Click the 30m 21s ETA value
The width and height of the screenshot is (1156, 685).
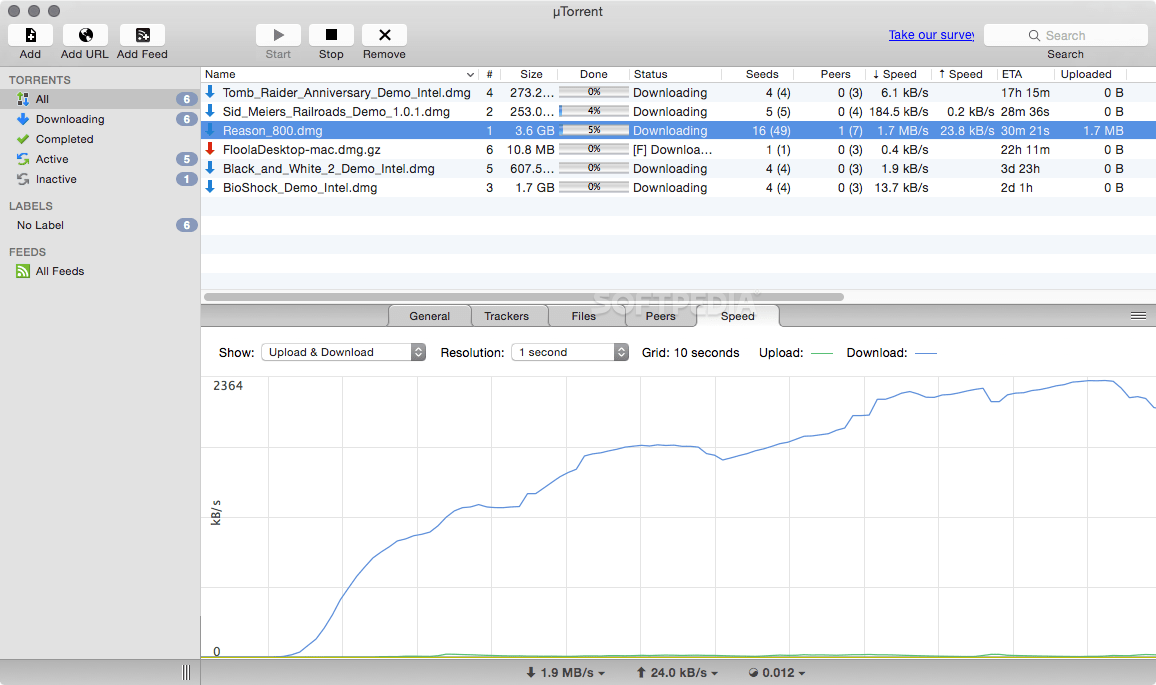[x=1025, y=131]
